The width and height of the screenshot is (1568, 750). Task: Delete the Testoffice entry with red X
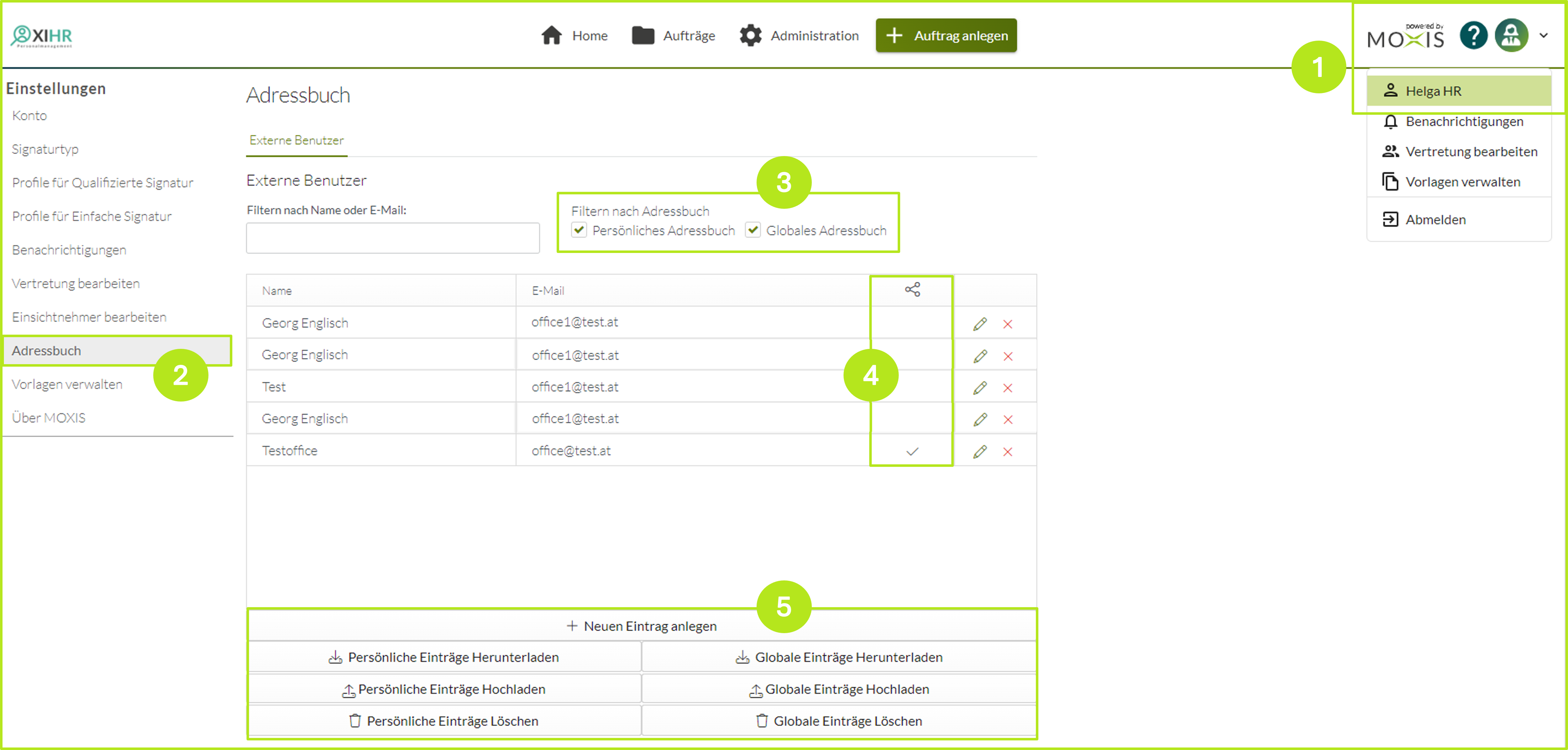pyautogui.click(x=1007, y=452)
